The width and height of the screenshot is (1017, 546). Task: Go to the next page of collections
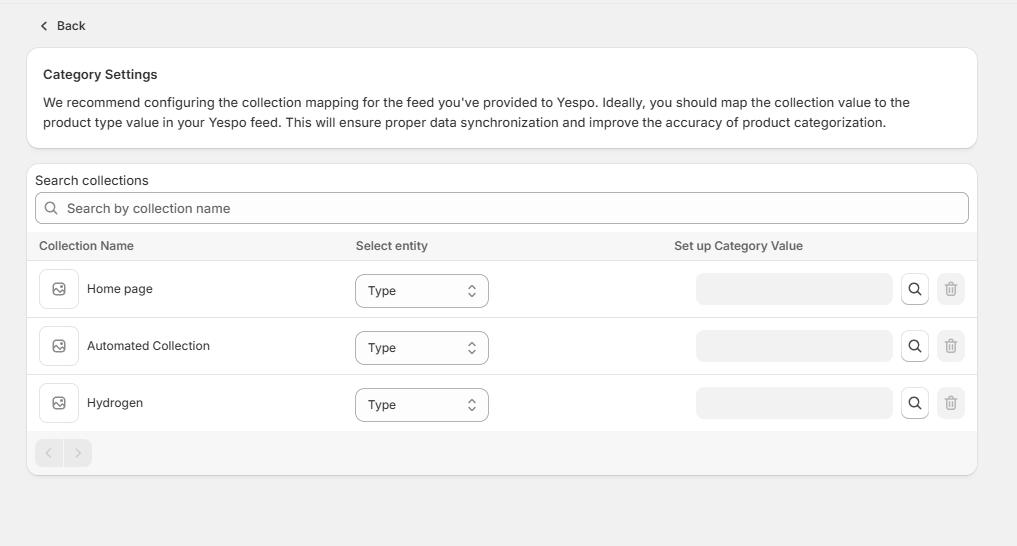pyautogui.click(x=78, y=453)
